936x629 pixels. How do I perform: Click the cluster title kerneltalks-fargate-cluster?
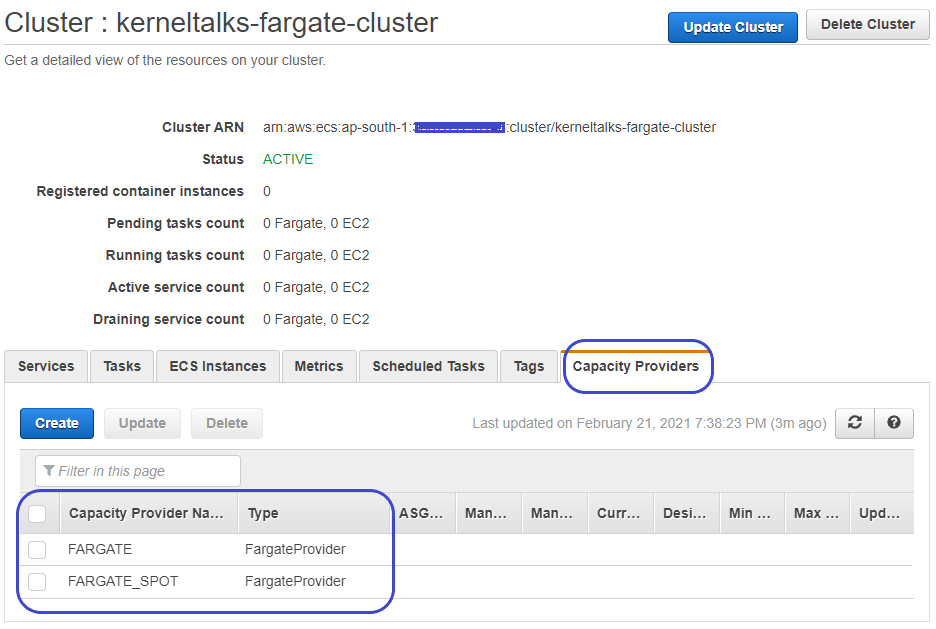point(277,23)
